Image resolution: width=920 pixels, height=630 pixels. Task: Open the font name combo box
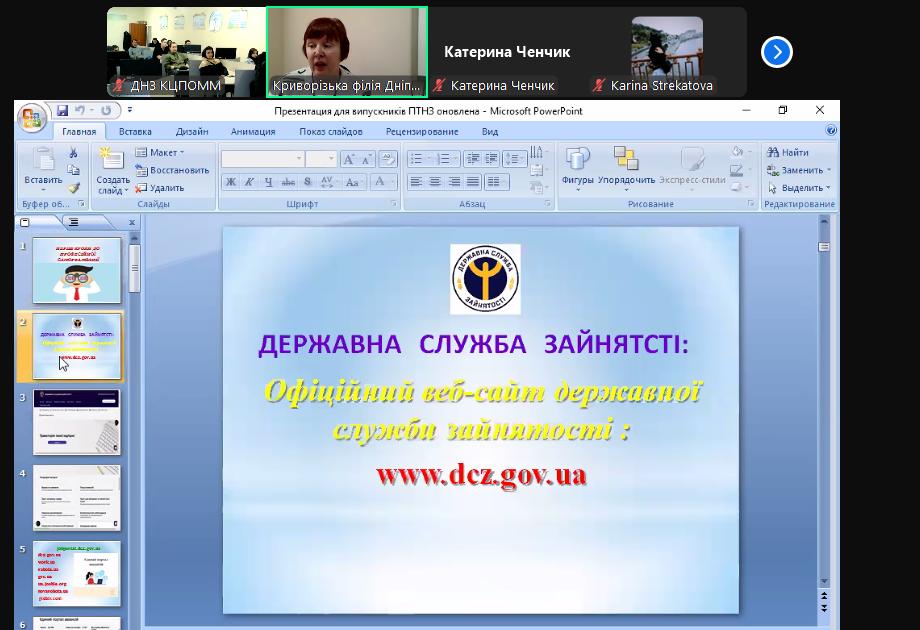click(x=262, y=159)
